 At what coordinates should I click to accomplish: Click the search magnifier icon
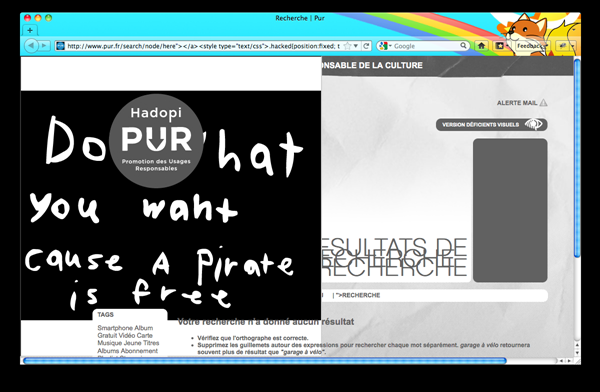click(463, 46)
